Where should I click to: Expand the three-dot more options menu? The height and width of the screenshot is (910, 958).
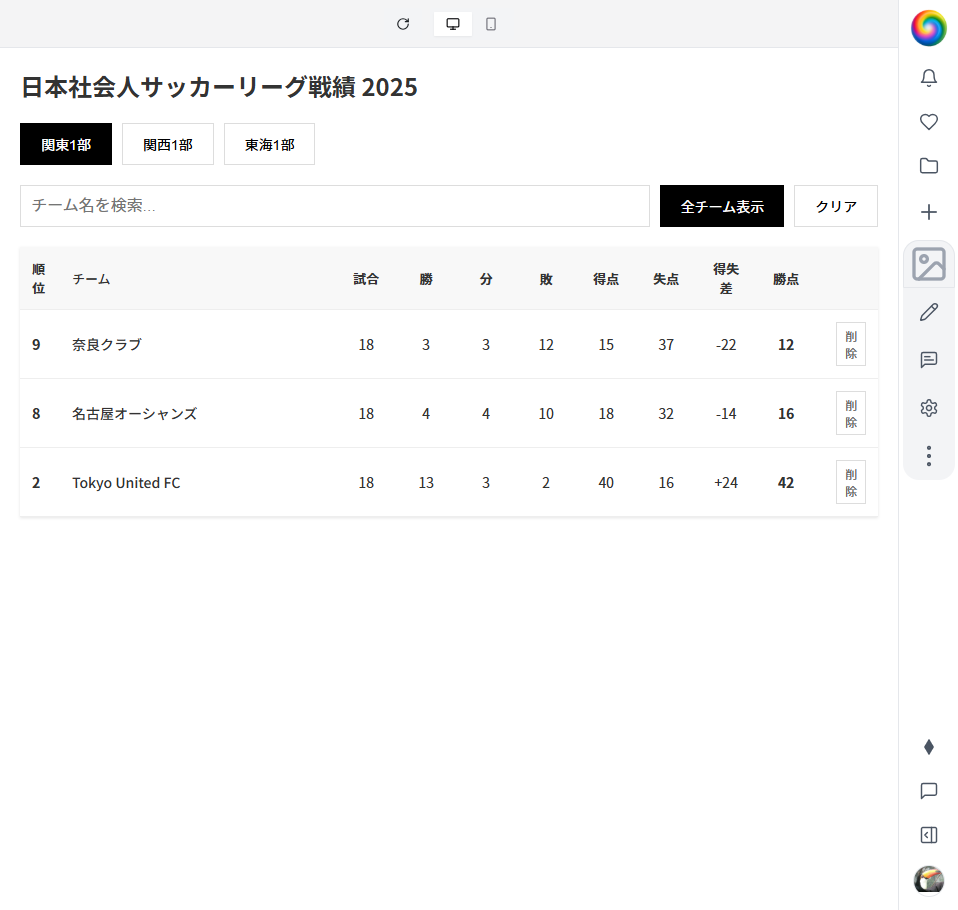click(x=928, y=456)
